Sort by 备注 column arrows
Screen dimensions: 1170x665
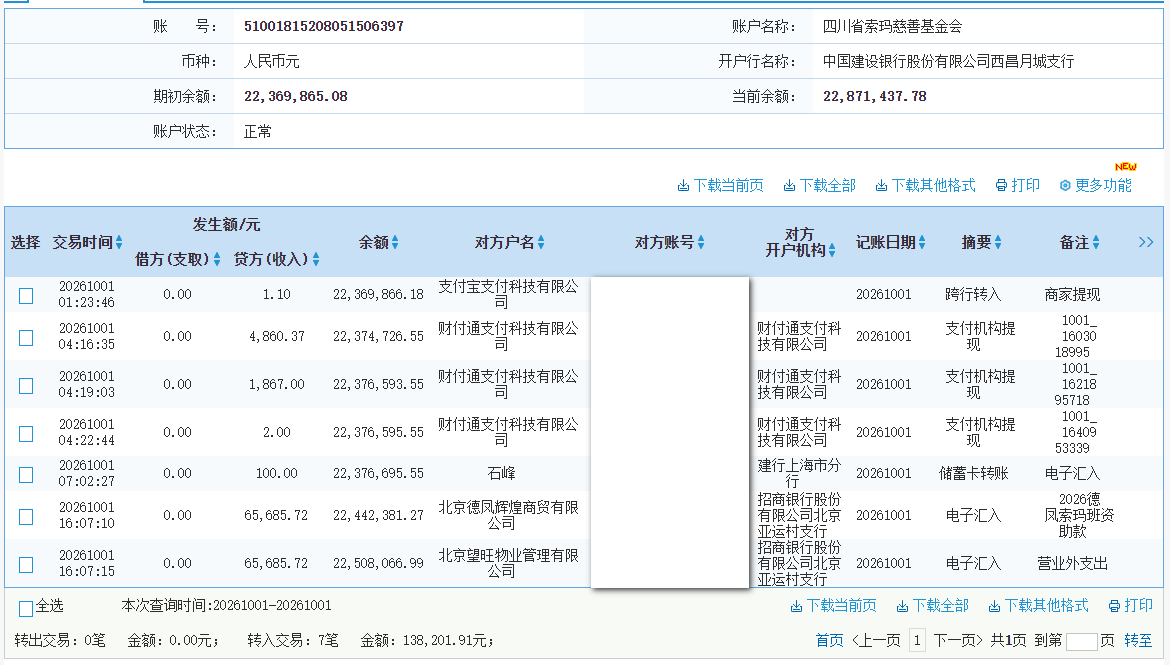click(x=1096, y=242)
